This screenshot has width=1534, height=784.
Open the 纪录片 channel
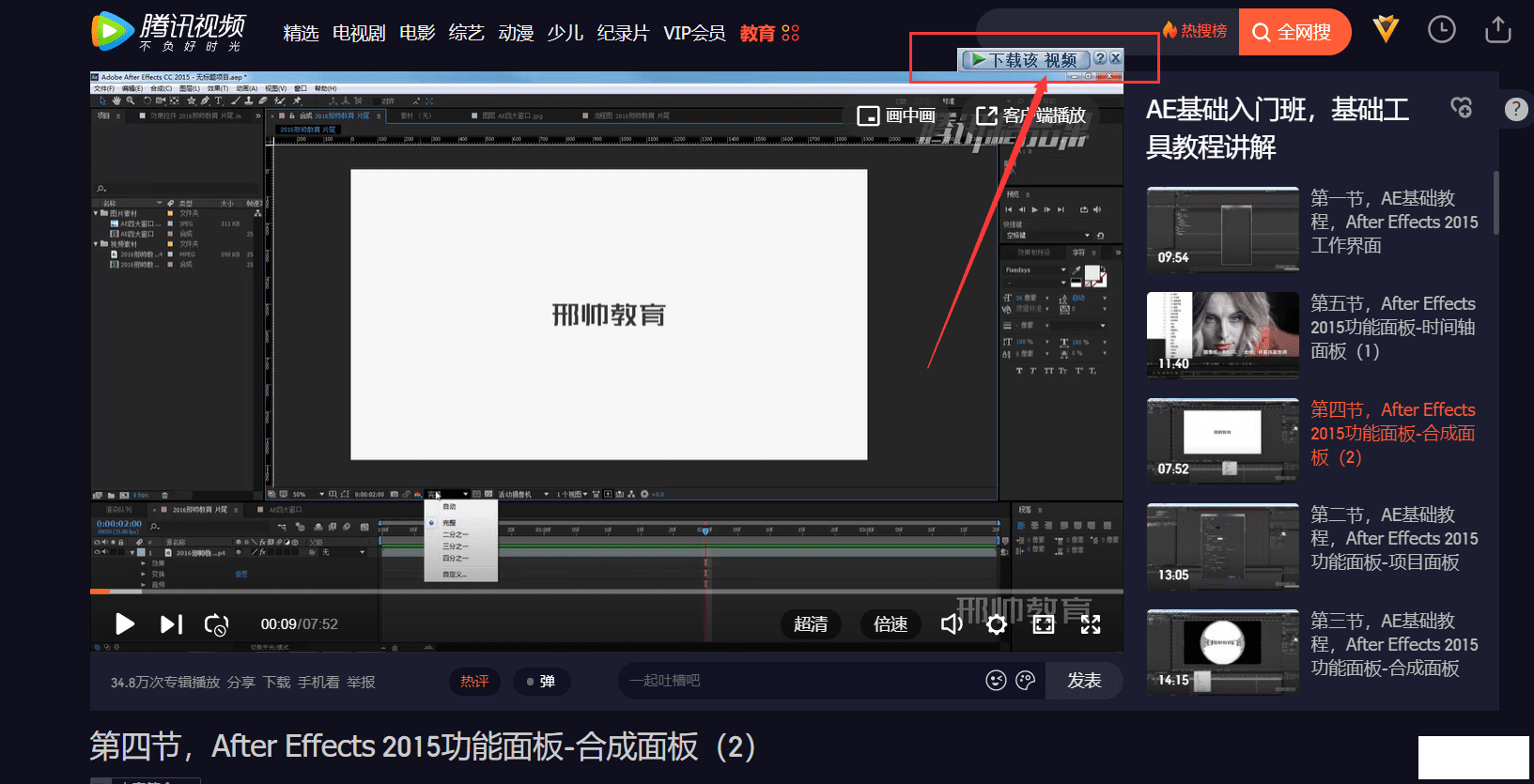(x=623, y=33)
